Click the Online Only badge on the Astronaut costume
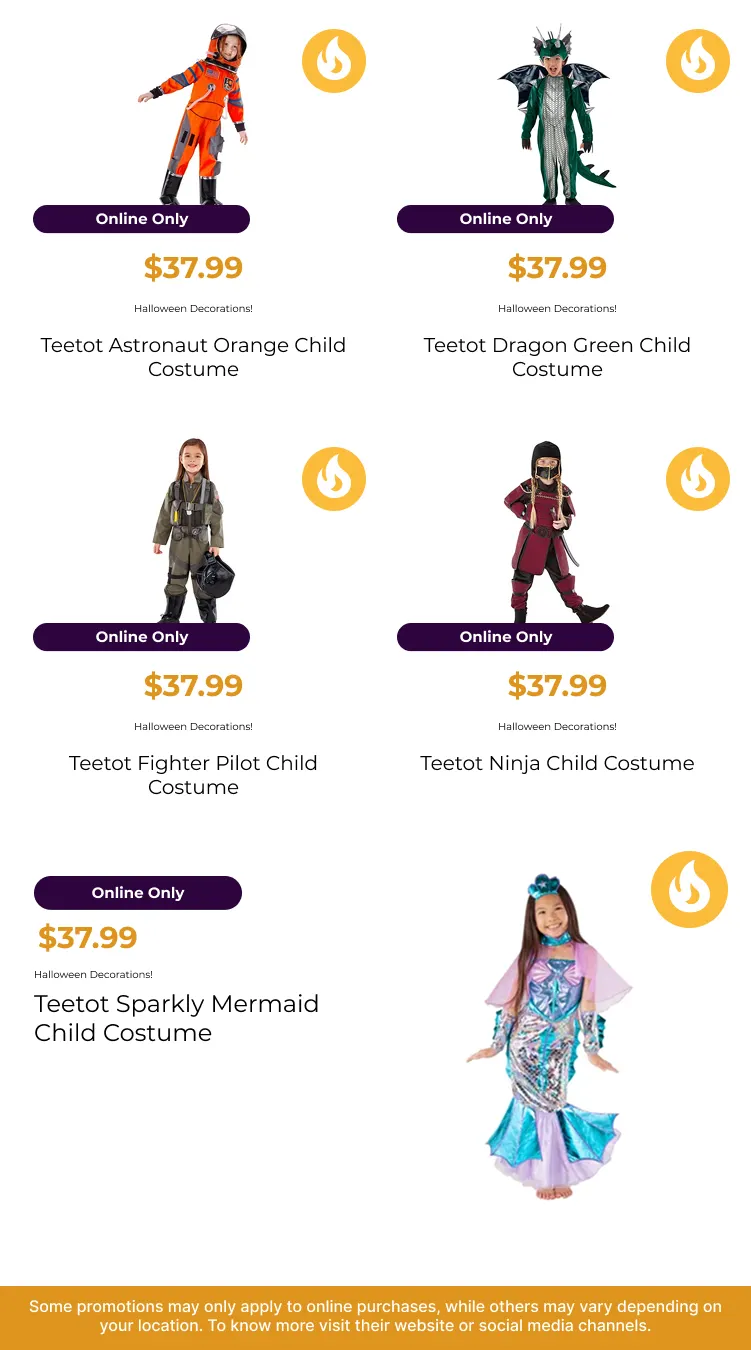The width and height of the screenshot is (751, 1350). click(x=141, y=219)
